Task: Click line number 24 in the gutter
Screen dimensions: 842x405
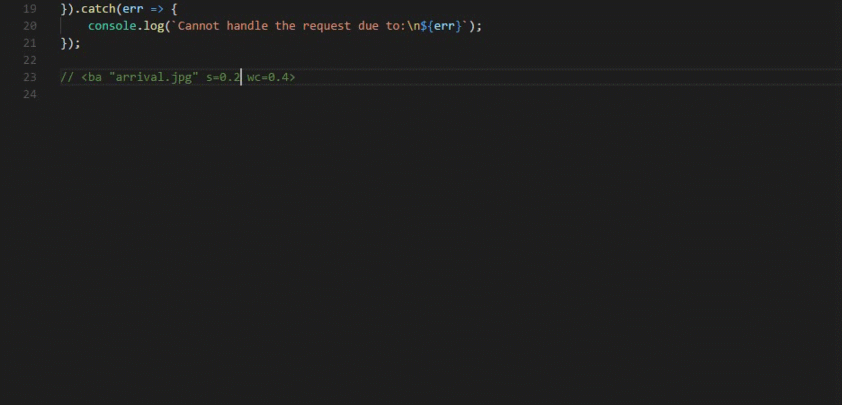Action: click(x=30, y=95)
